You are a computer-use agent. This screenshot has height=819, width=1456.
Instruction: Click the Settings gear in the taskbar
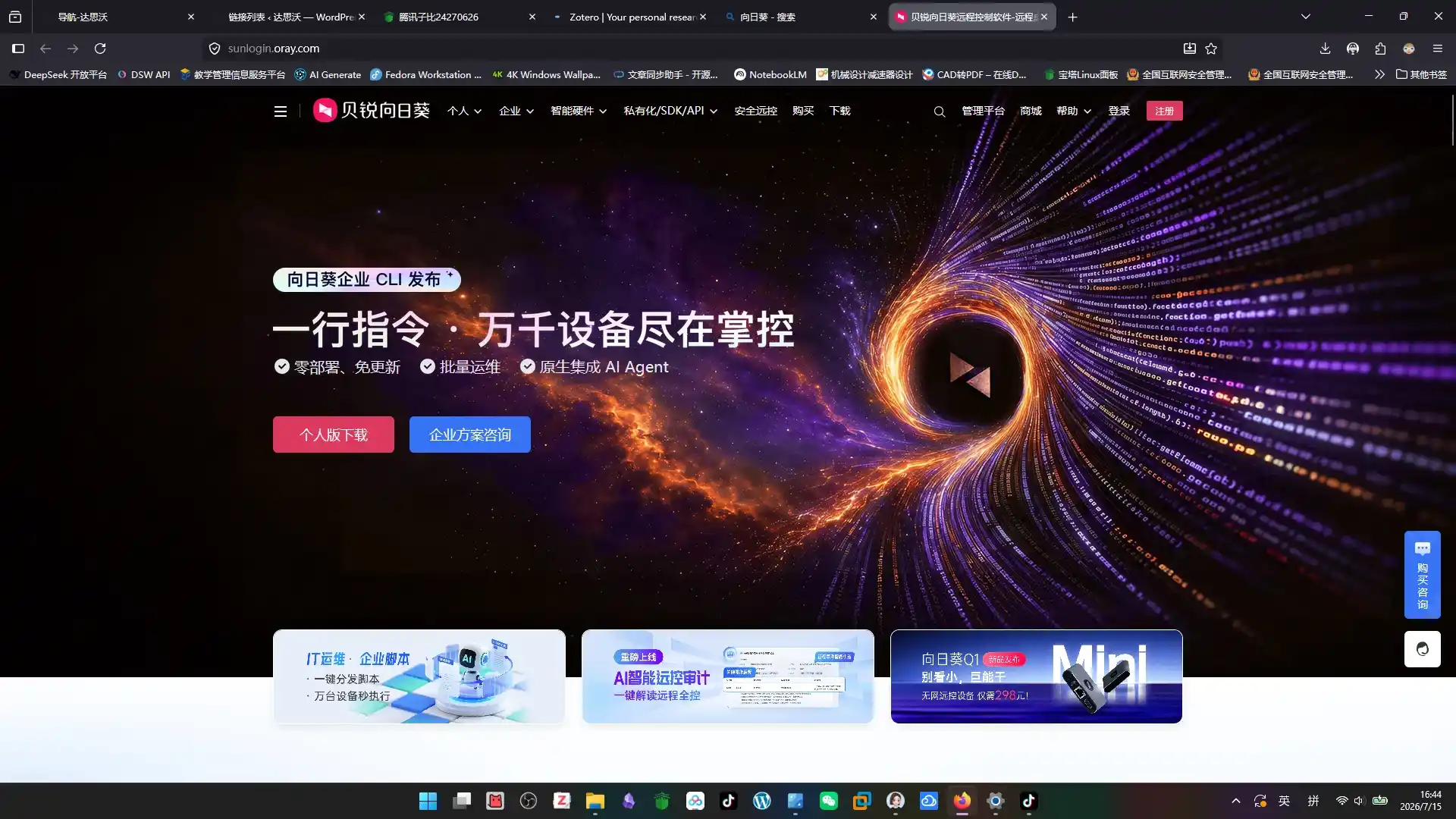pyautogui.click(x=995, y=801)
